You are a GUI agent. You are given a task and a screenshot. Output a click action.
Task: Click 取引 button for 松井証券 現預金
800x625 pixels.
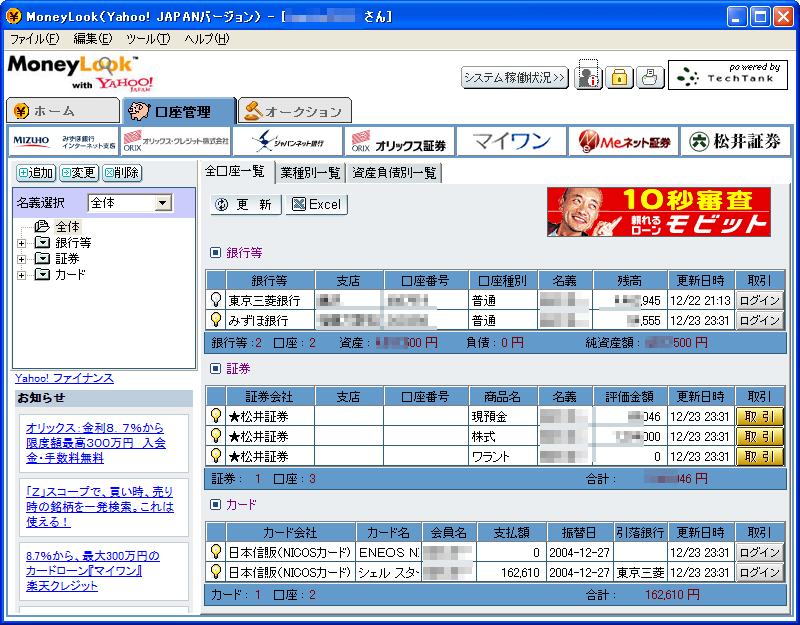click(x=760, y=416)
